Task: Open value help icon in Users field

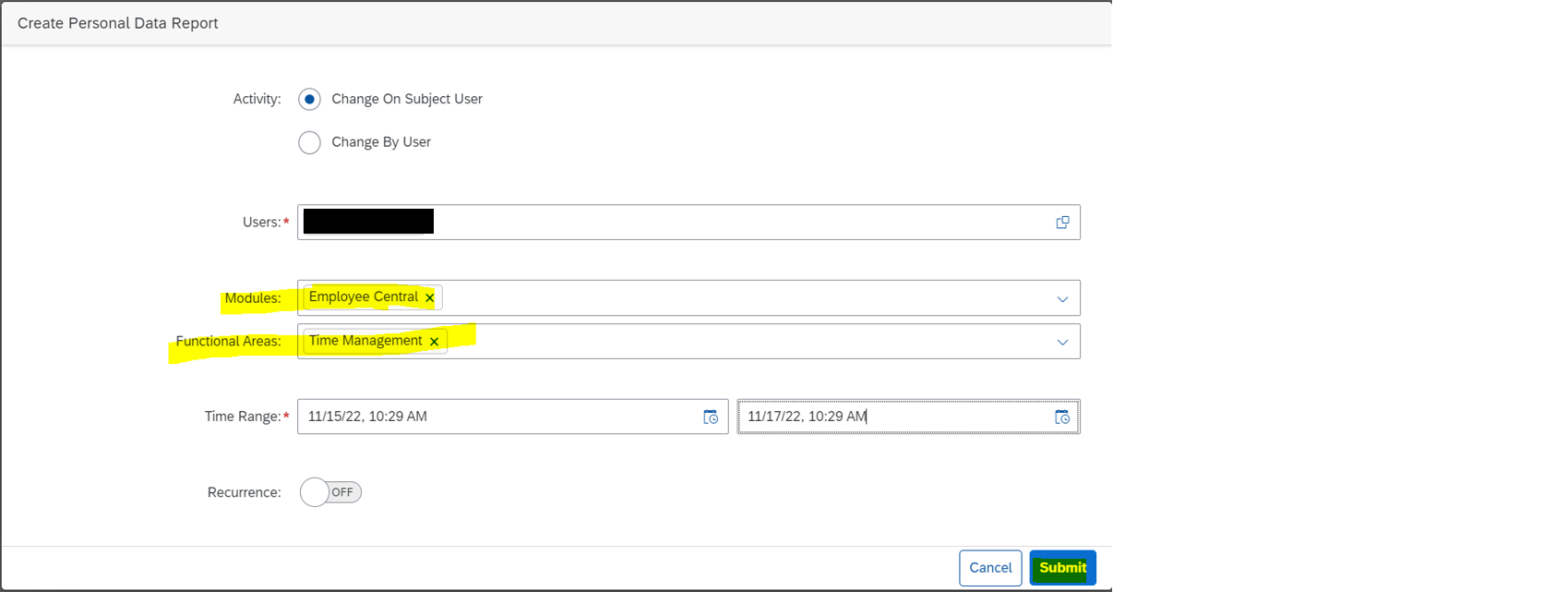Action: (x=1062, y=223)
